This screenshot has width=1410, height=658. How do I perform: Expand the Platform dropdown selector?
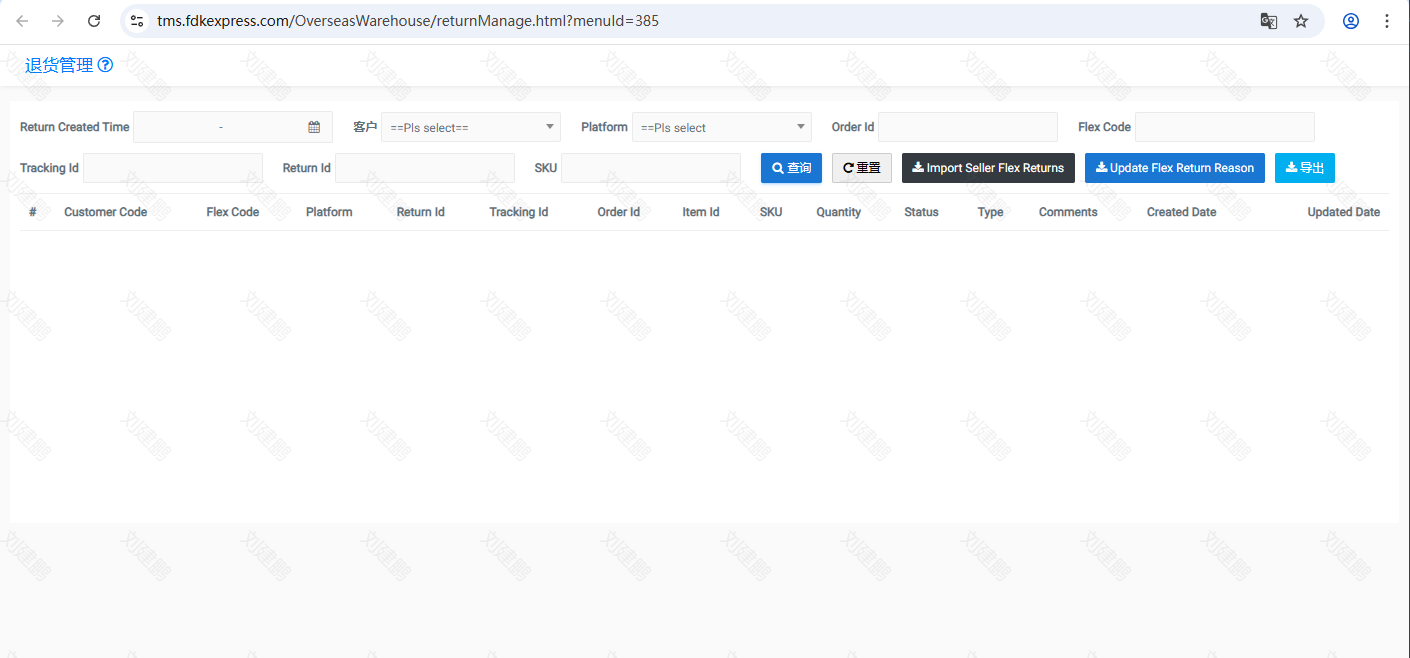coord(721,127)
